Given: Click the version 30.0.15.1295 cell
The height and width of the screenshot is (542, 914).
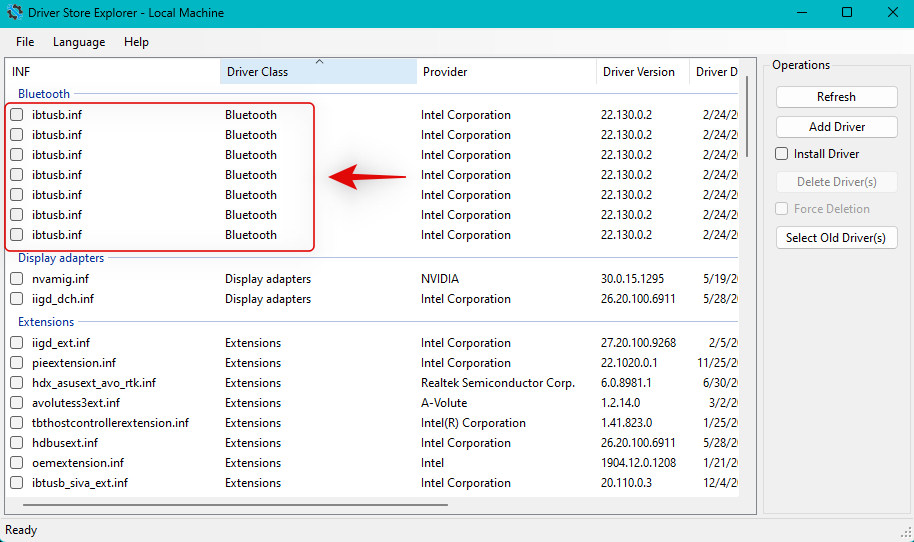Looking at the screenshot, I should (632, 279).
